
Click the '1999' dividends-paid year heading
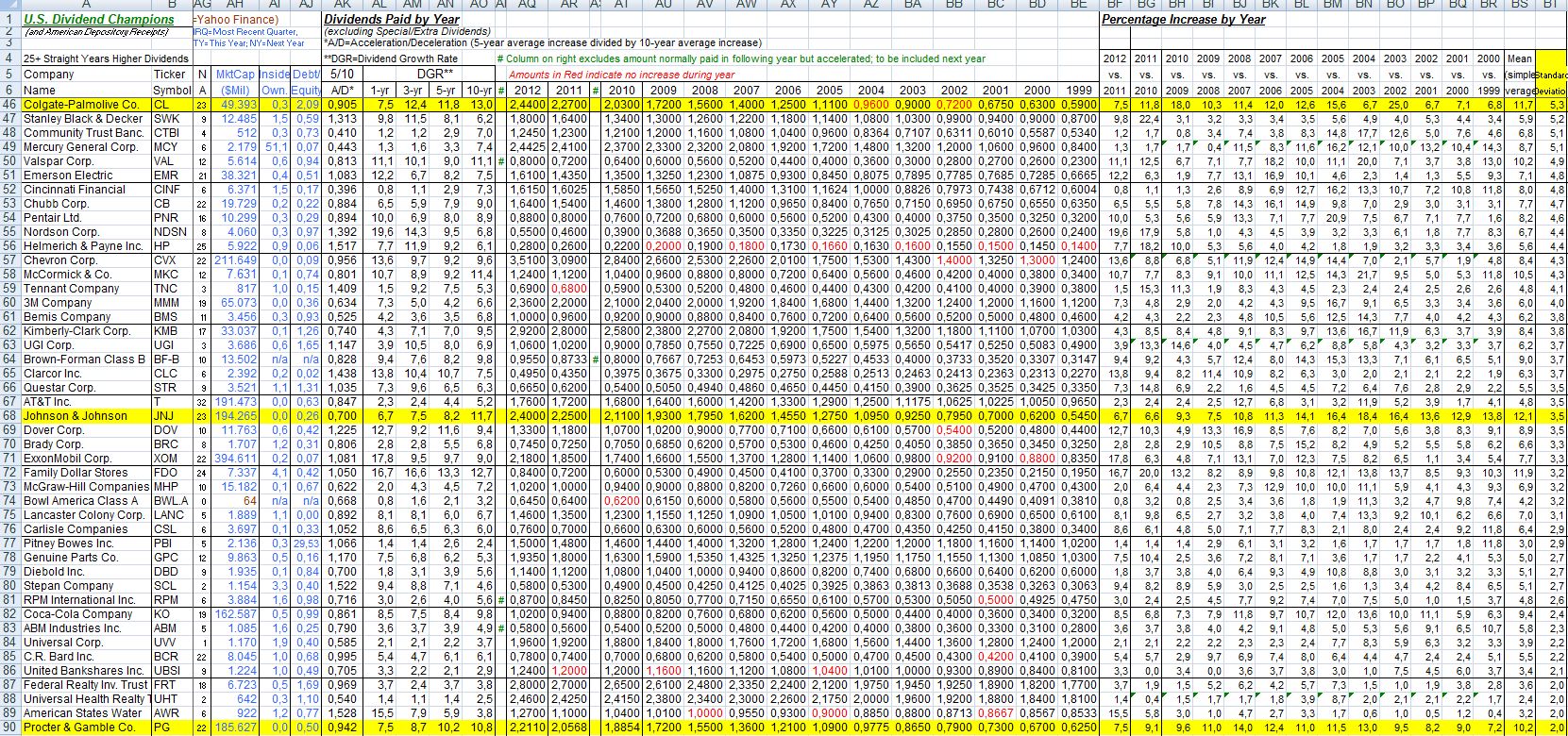pyautogui.click(x=1078, y=90)
